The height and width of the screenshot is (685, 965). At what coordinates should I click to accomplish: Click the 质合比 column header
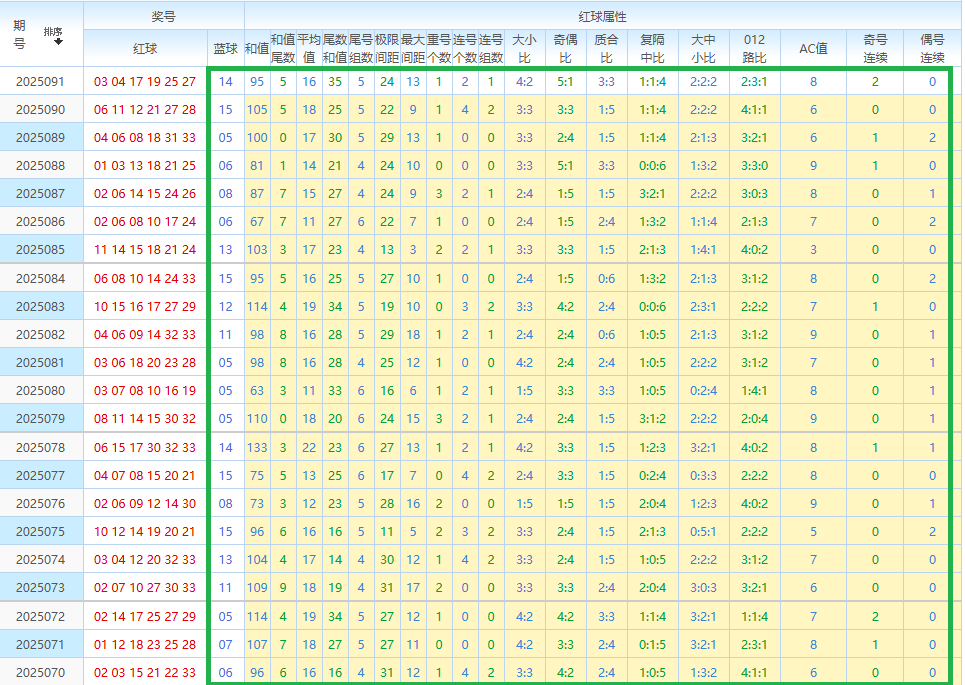click(x=606, y=49)
